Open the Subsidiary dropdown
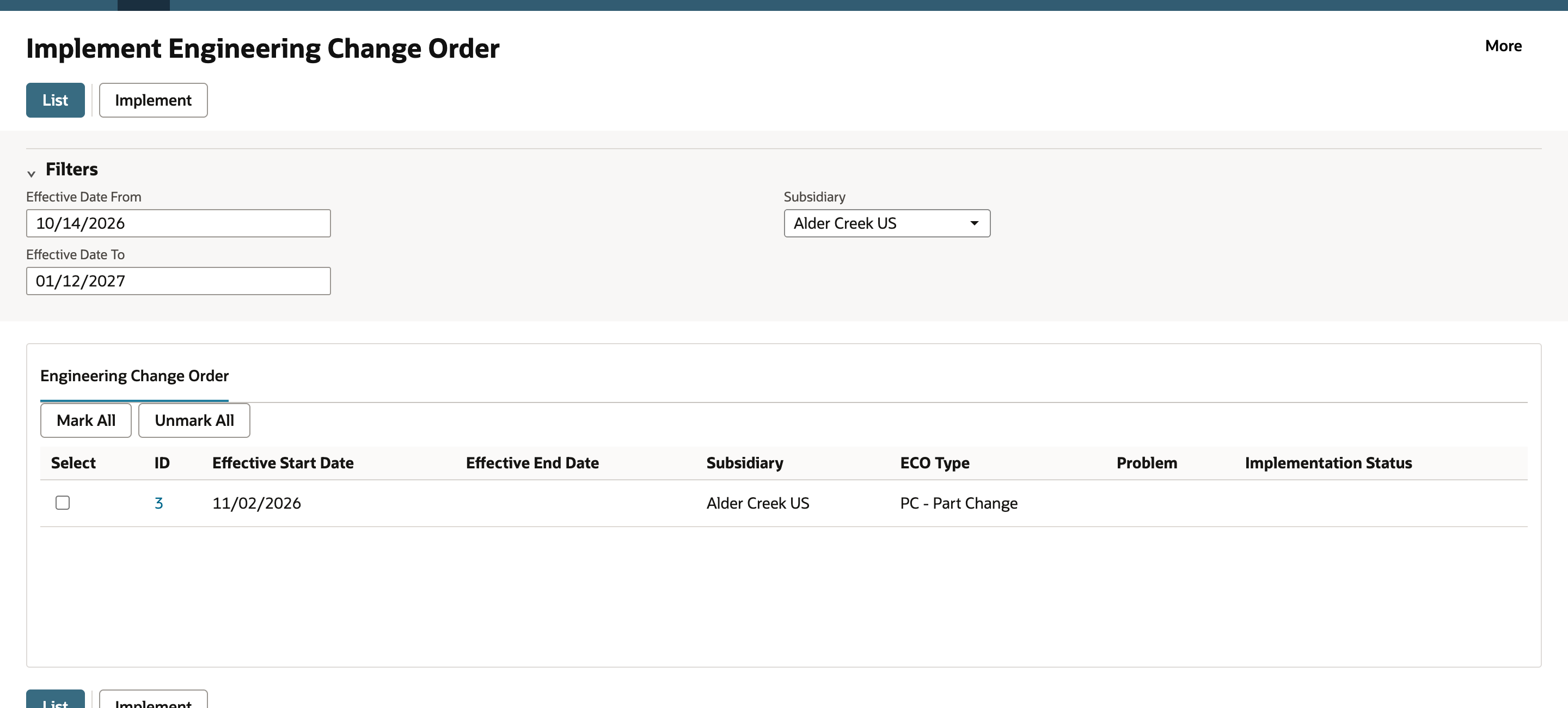 point(886,223)
